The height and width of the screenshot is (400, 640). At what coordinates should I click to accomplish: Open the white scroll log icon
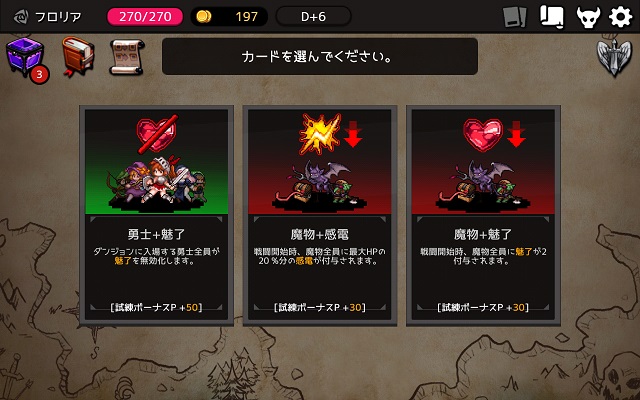(x=552, y=17)
